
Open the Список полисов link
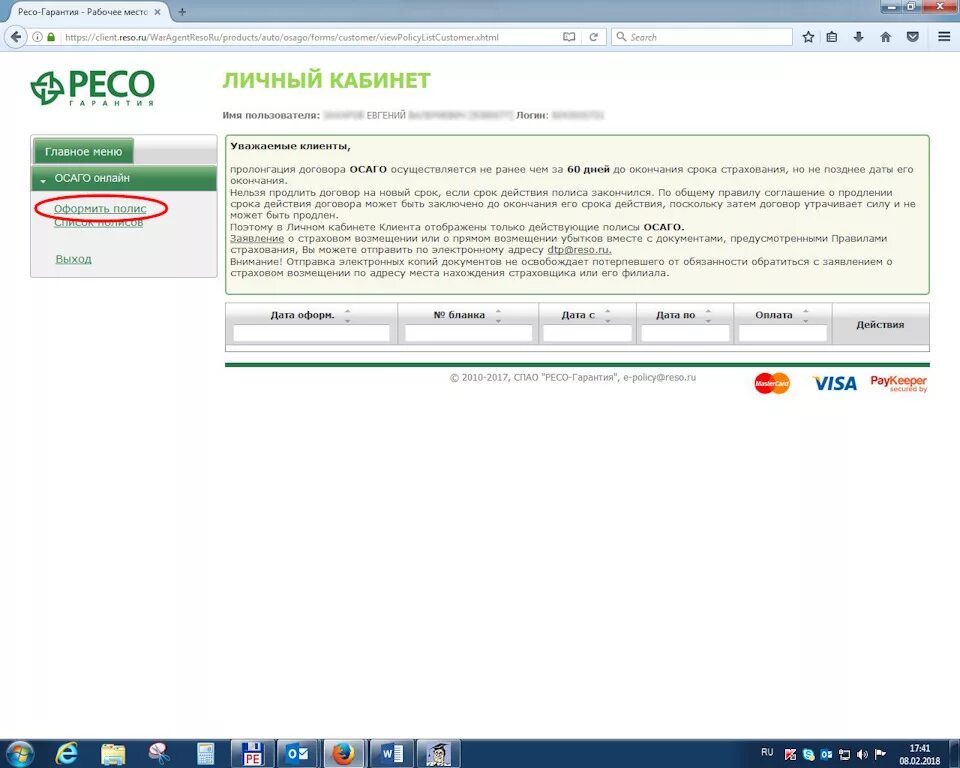coord(99,222)
